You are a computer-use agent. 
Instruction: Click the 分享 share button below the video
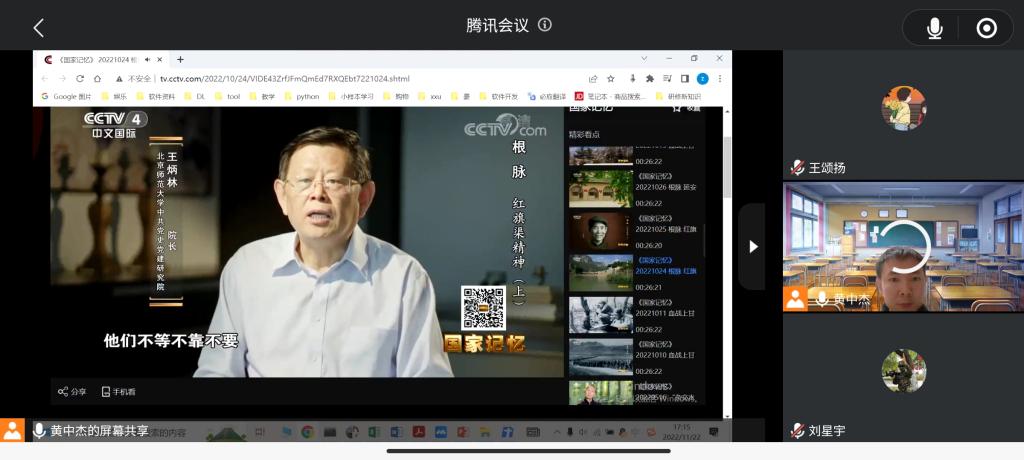click(72, 392)
